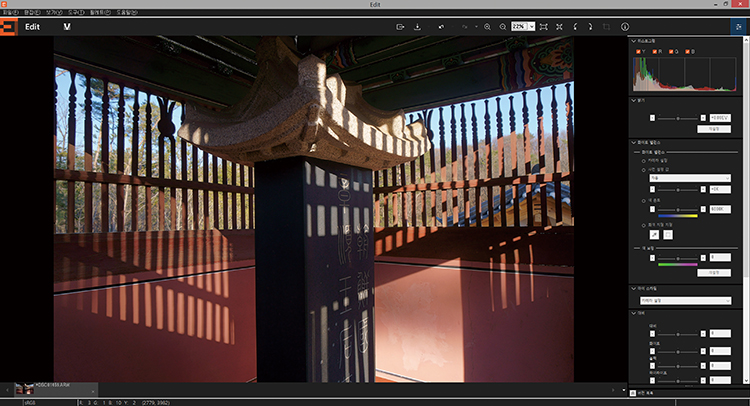This screenshot has height=406, width=750.
Task: Open the image output/export tool
Action: 400,27
